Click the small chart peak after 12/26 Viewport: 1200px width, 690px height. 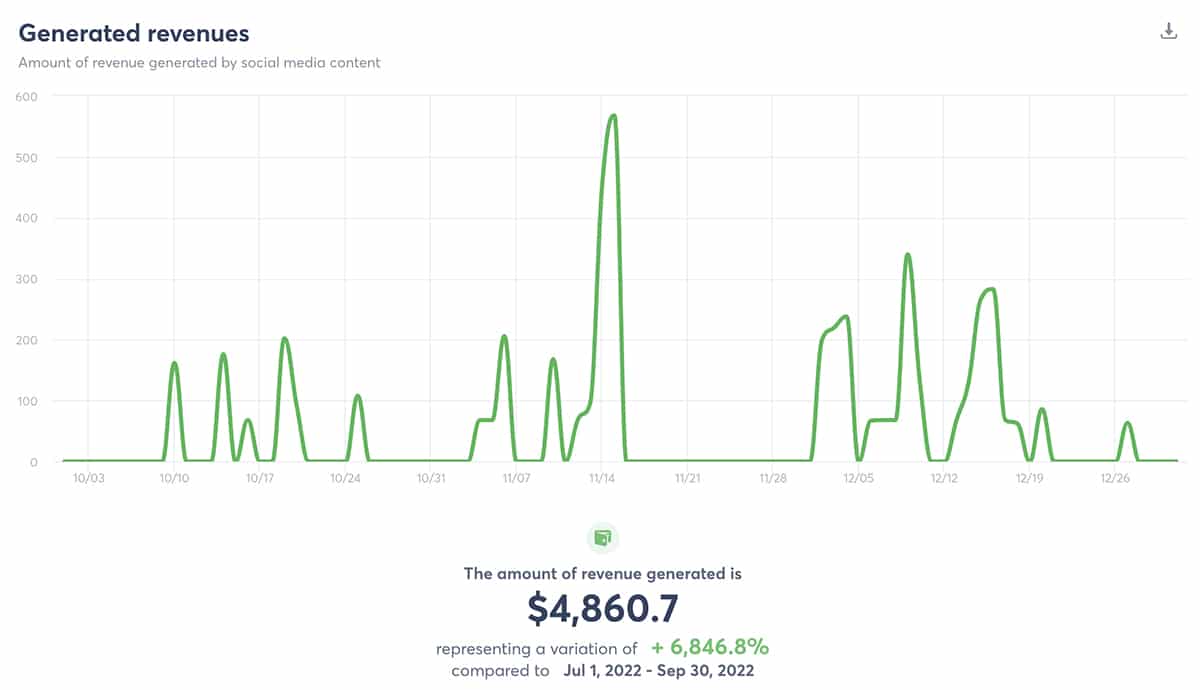[1127, 423]
